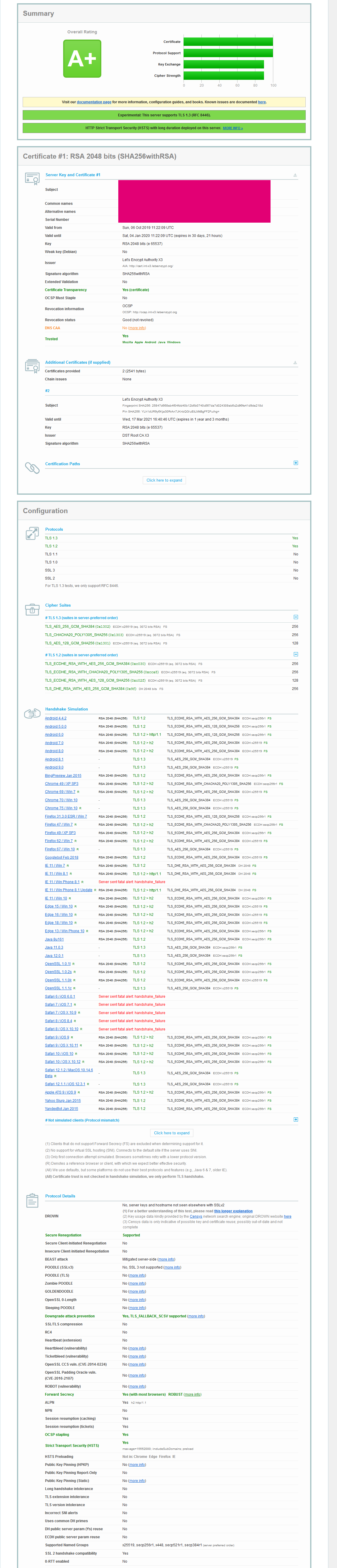Open the known issues 'here' link
Viewport: 337px width, 1568px height.
pos(262,102)
